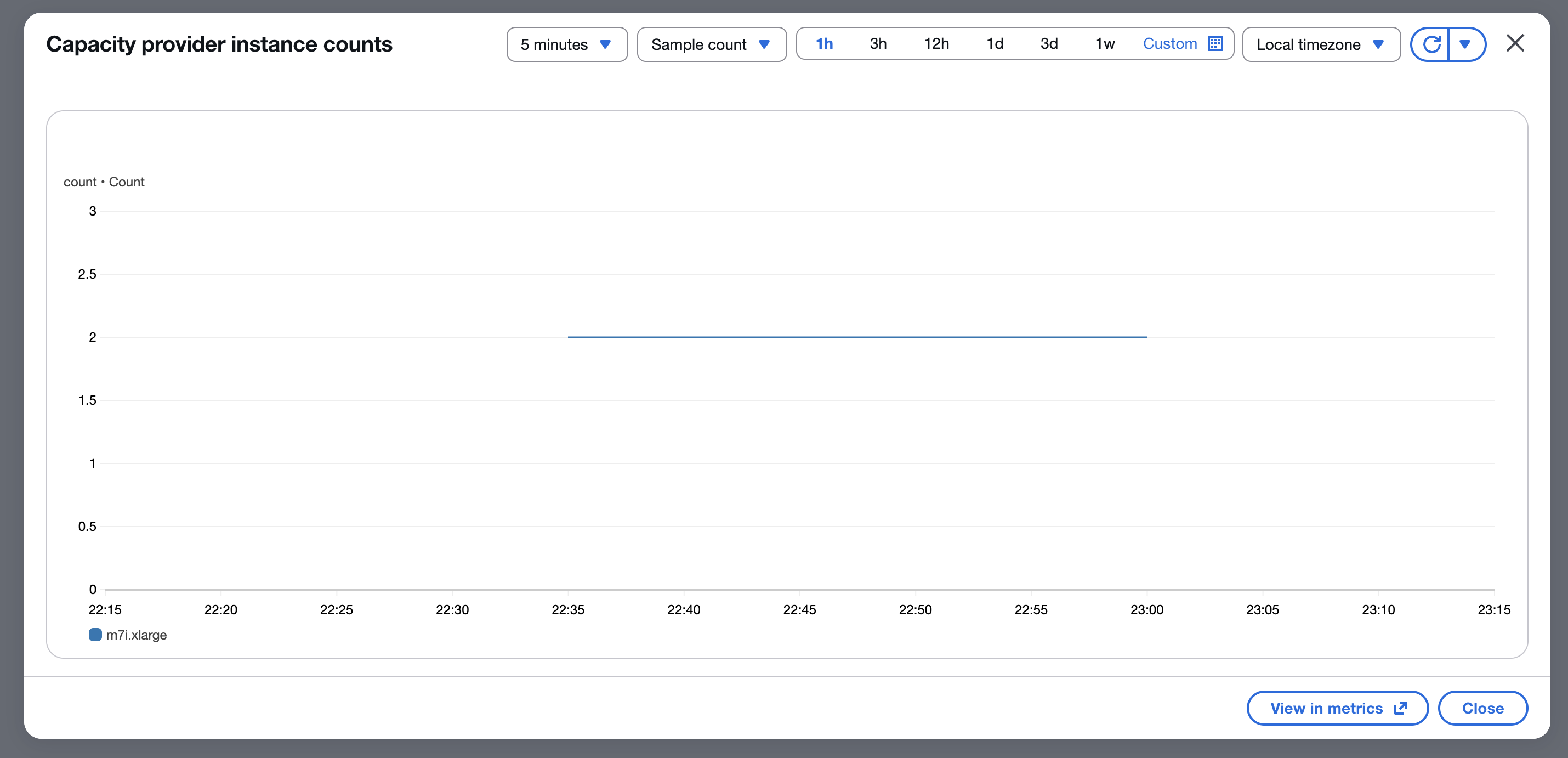Open the custom range calendar icon

click(1215, 44)
